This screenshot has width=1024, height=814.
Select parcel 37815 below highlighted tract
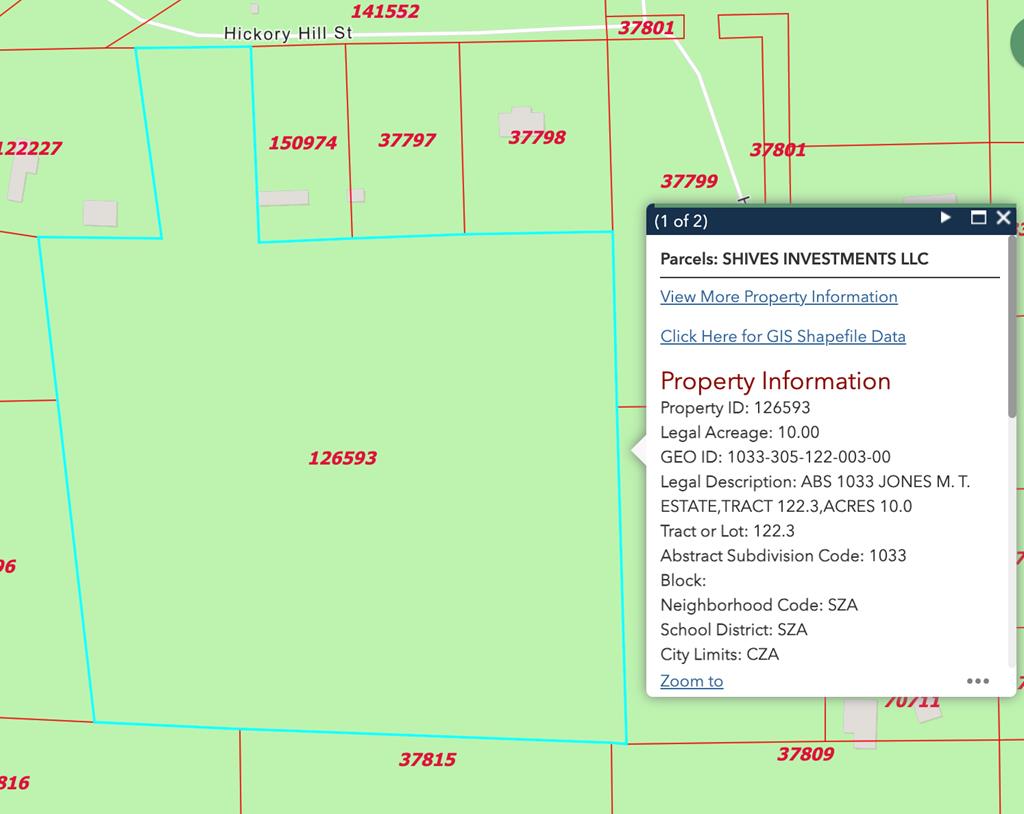click(x=427, y=759)
